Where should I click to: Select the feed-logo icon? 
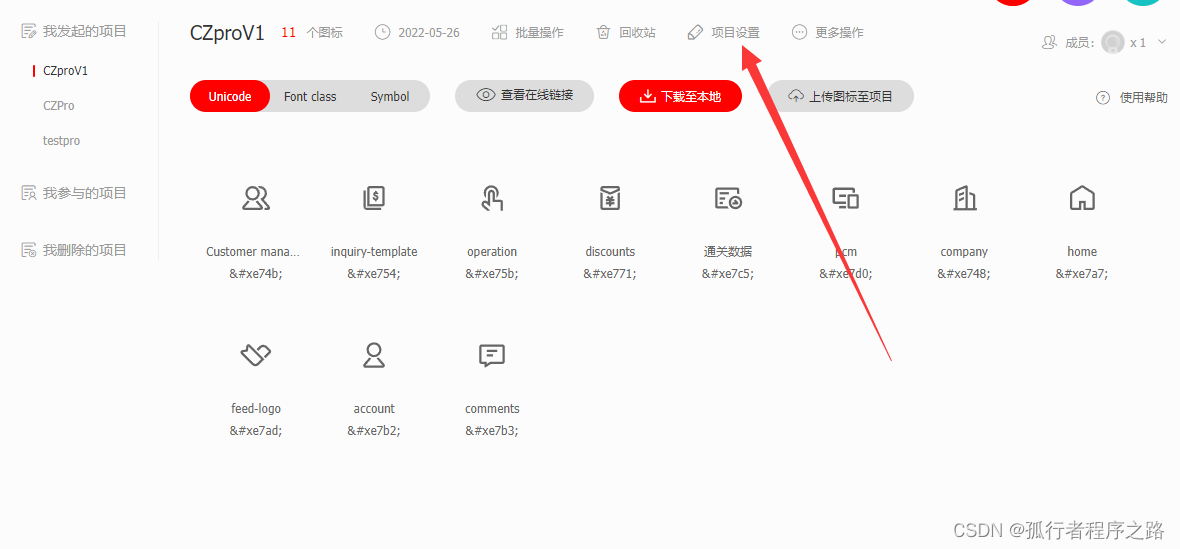pyautogui.click(x=256, y=355)
